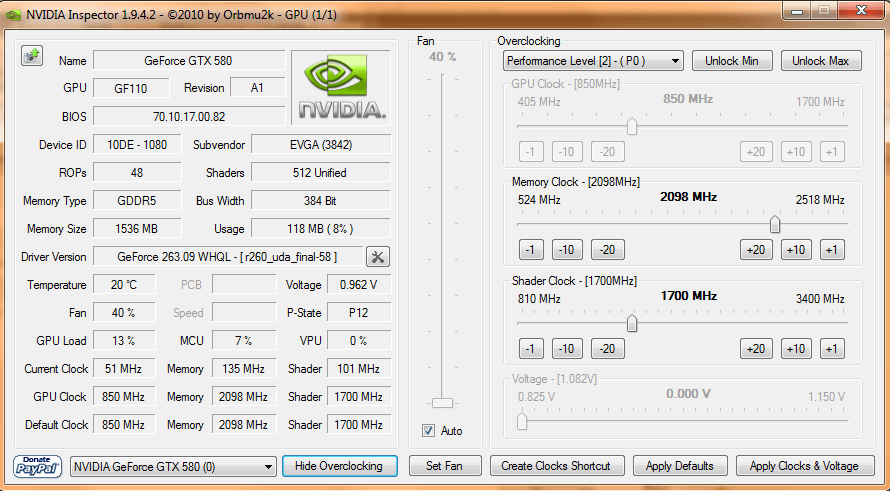This screenshot has height=491, width=890.
Task: Increase Shader Clock by 1 MHz
Action: point(832,349)
